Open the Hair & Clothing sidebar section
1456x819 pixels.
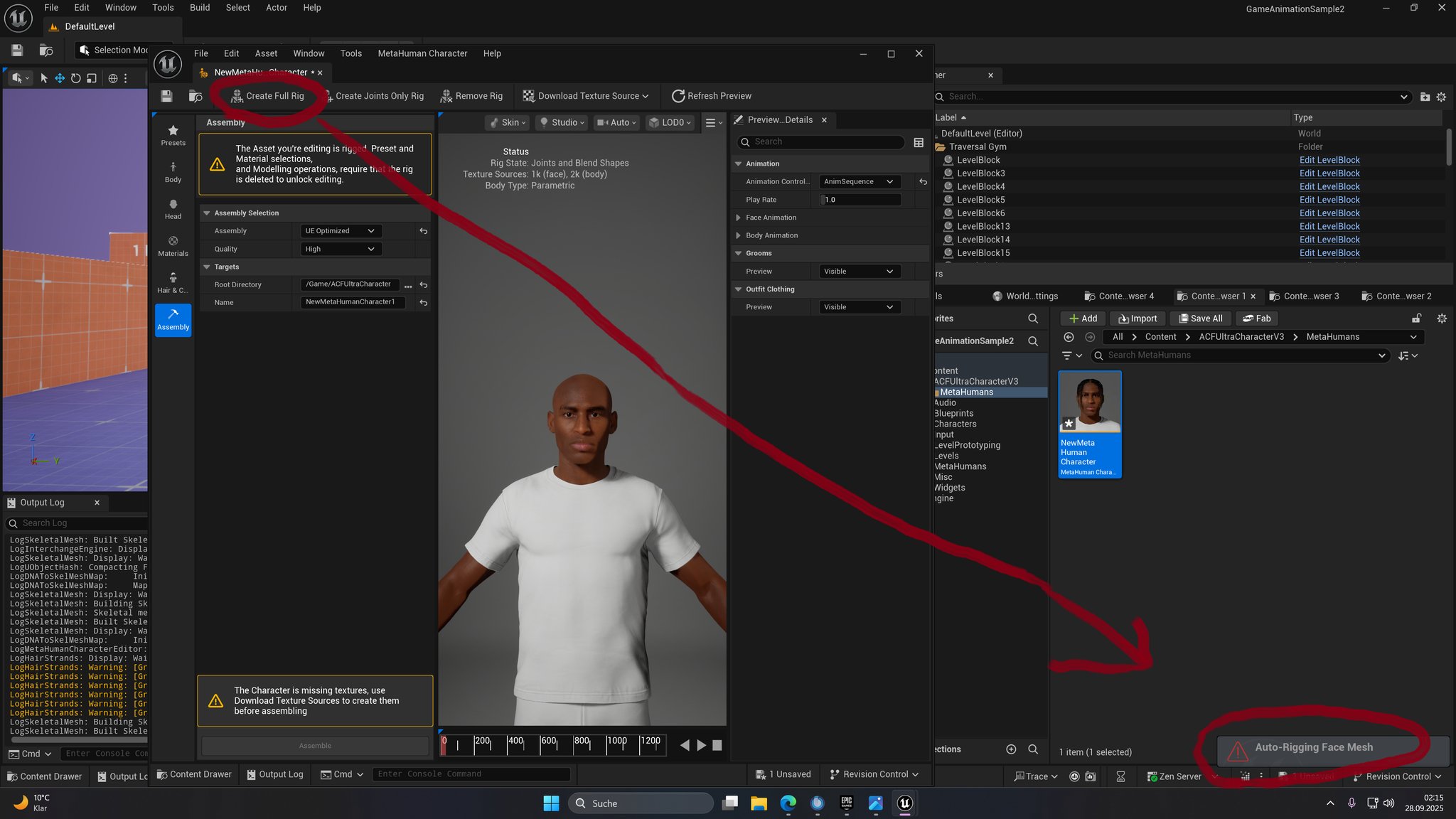coord(173,283)
